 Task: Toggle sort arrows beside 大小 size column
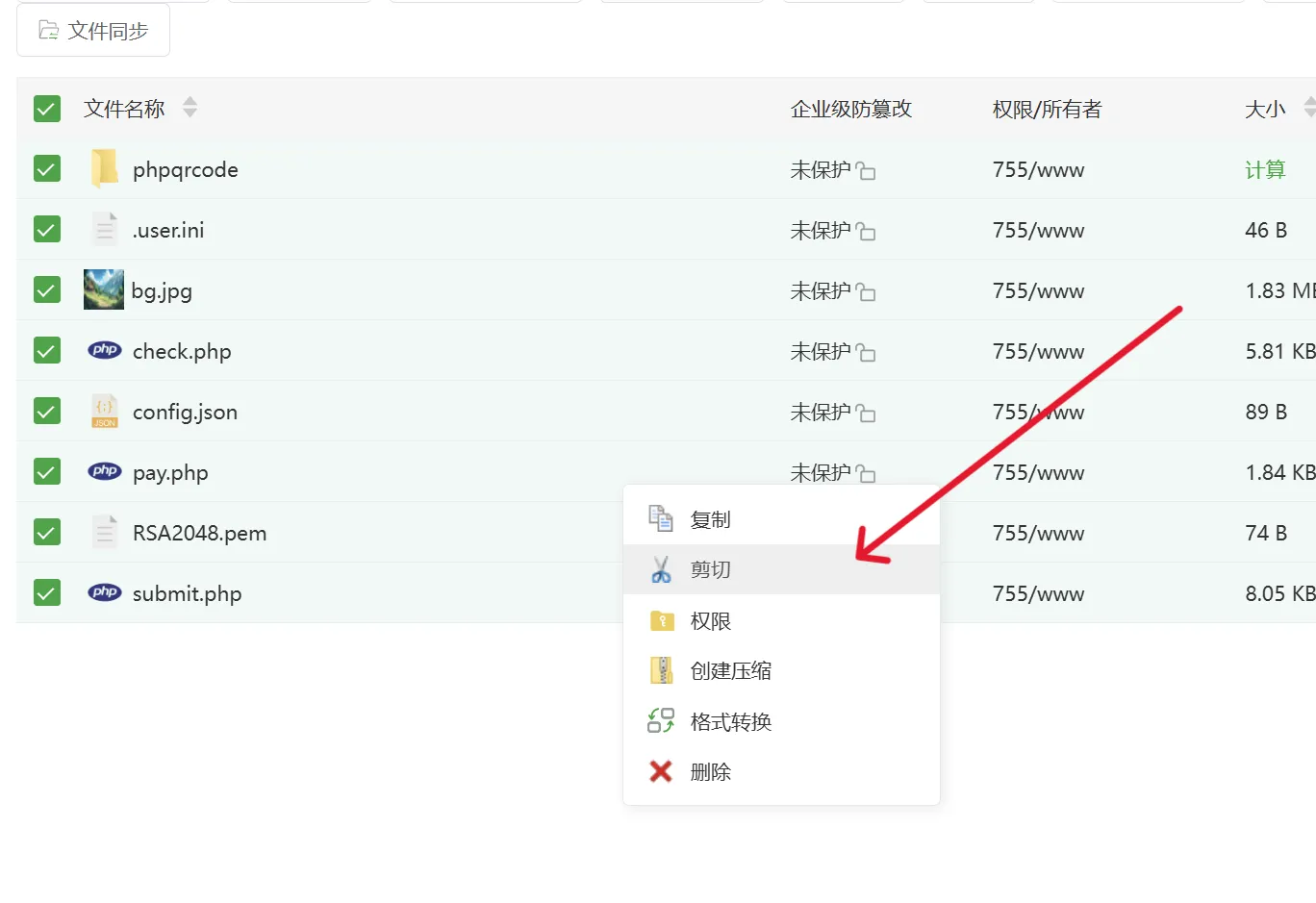pyautogui.click(x=1309, y=108)
